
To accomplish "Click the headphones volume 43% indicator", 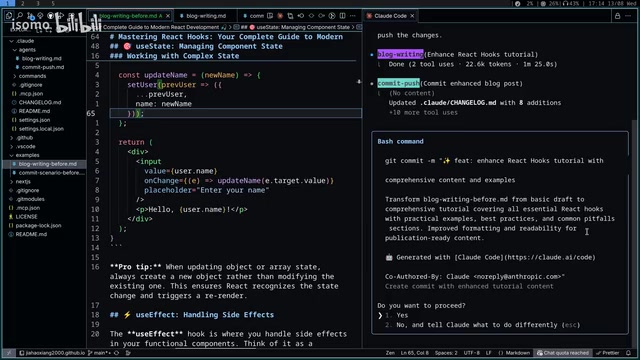I will [571, 3].
